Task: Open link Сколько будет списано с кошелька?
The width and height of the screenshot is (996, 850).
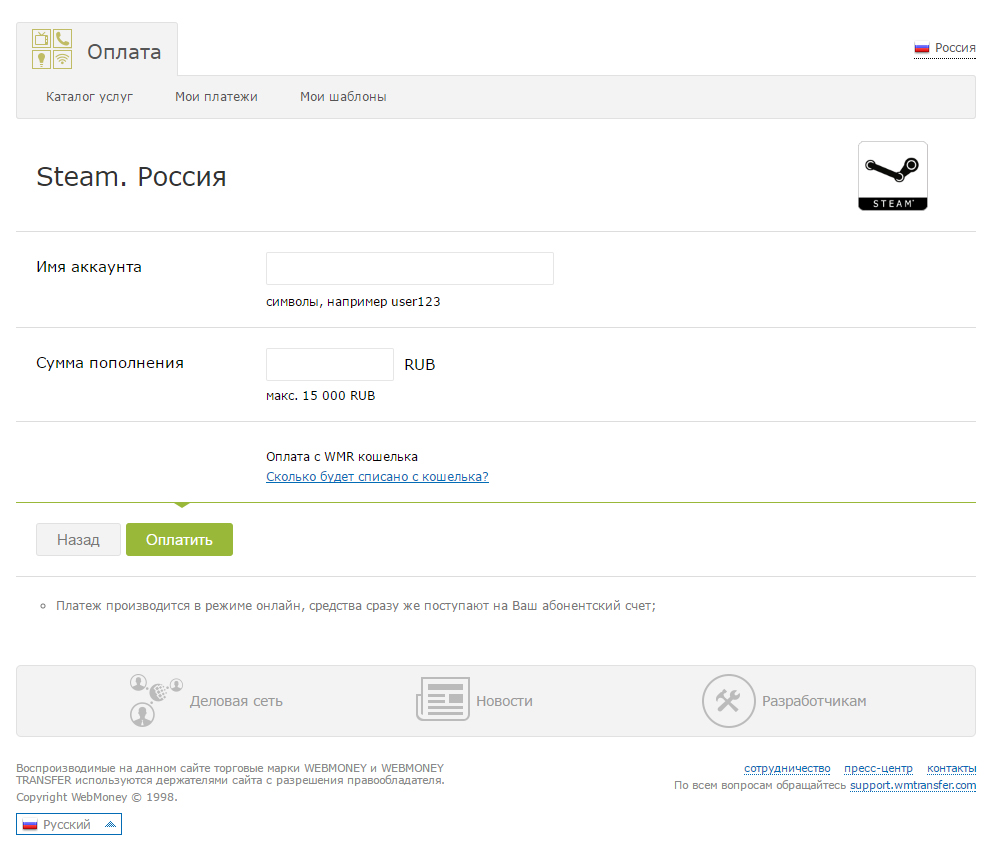Action: click(377, 476)
